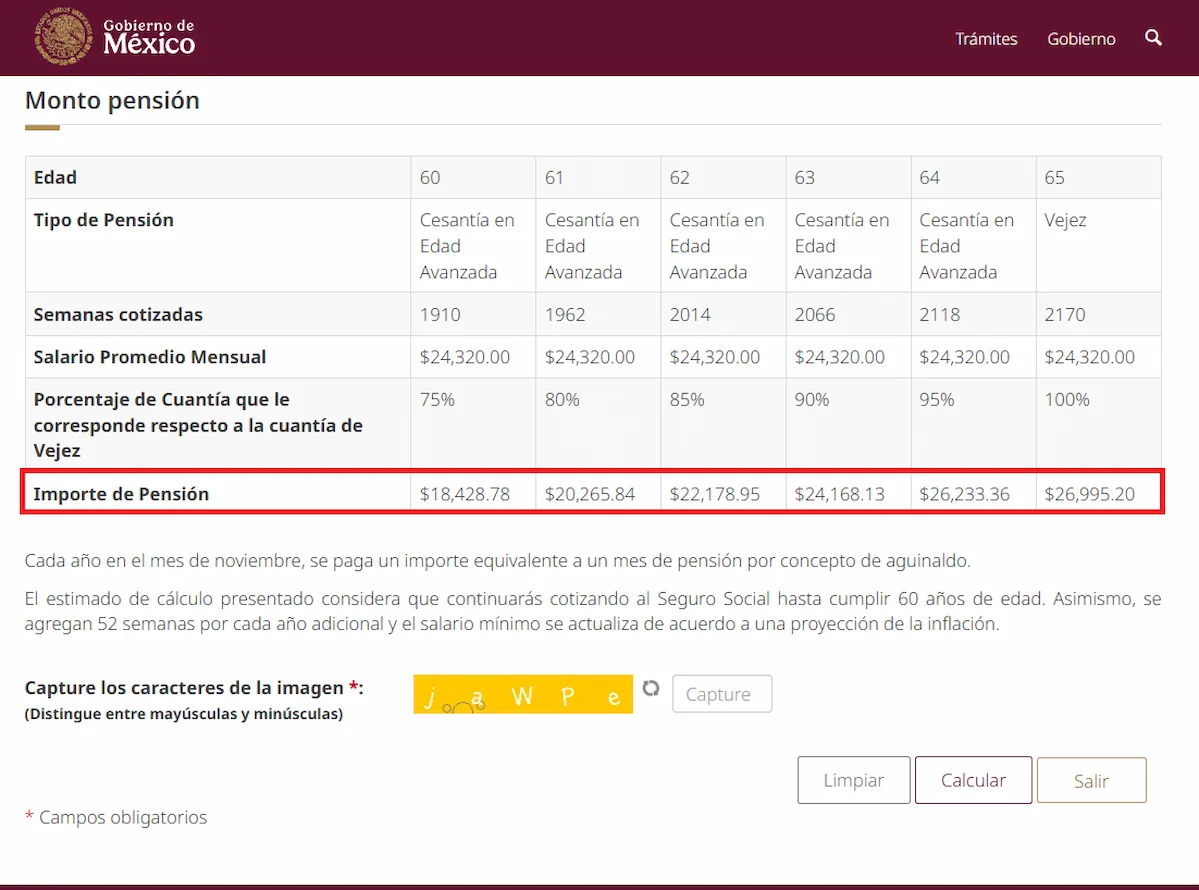Select the 75% percentage cell
The image size is (1199, 890).
437,400
